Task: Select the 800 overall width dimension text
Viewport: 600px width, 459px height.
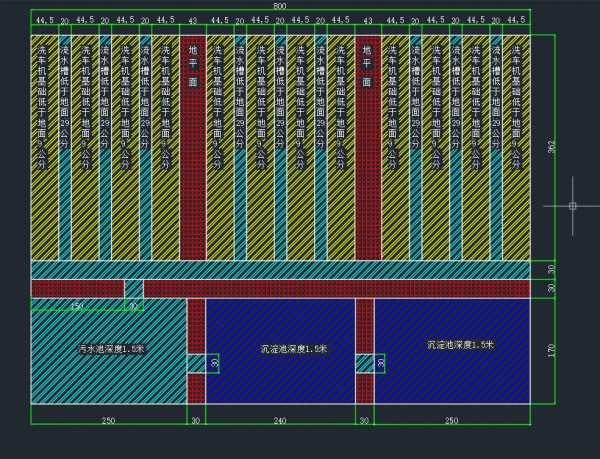Action: [x=280, y=6]
